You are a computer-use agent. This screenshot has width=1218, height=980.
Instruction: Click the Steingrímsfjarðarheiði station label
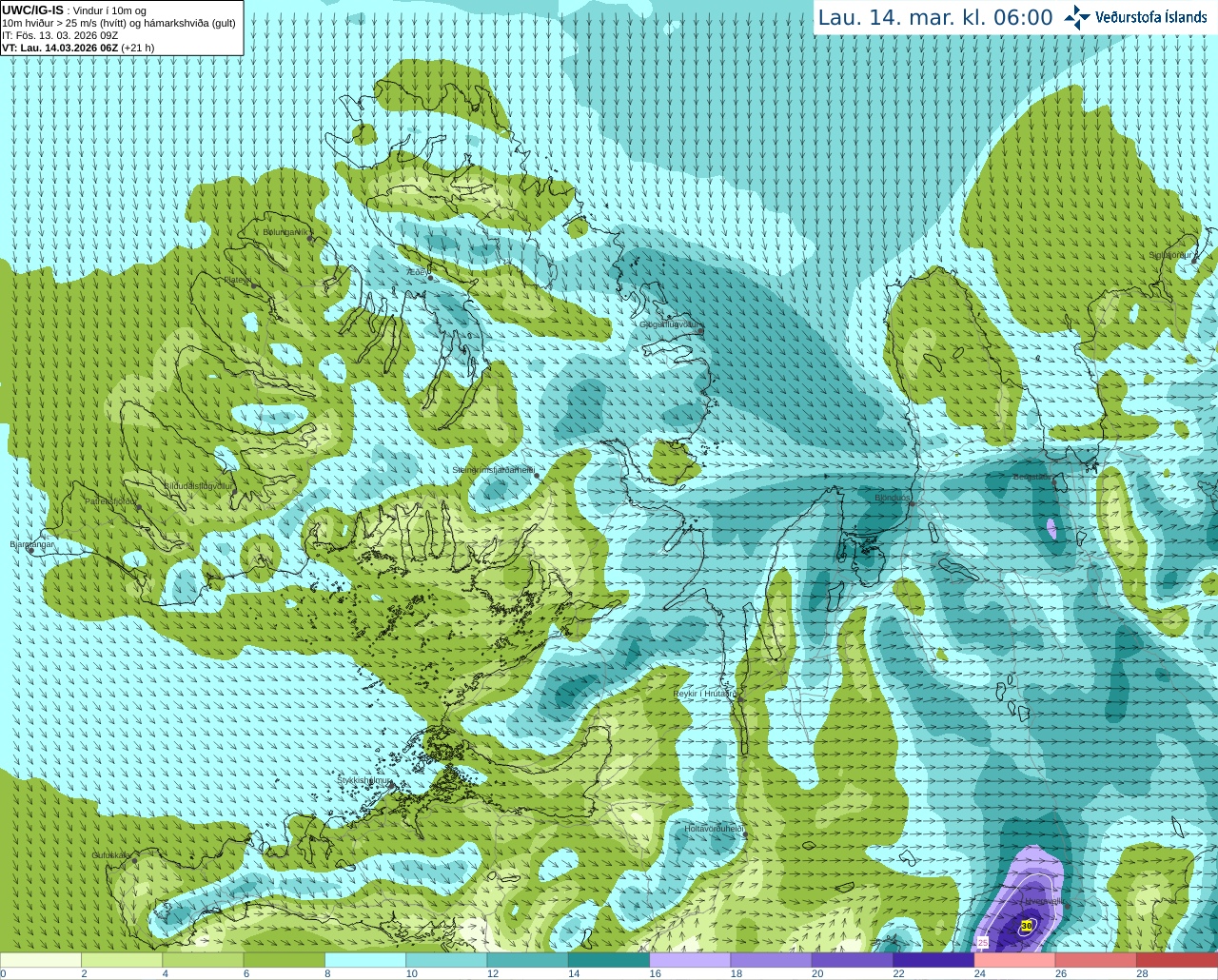pos(493,469)
